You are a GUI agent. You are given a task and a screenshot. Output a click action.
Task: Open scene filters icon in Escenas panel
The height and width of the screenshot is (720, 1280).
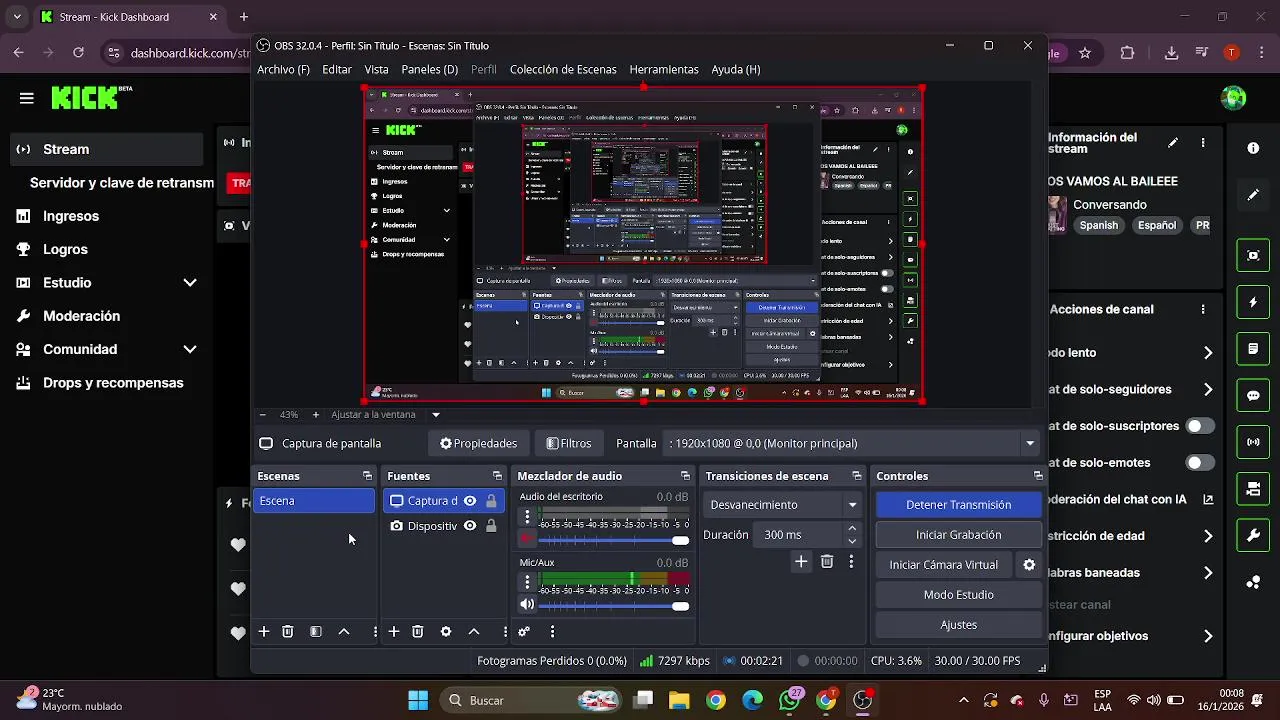click(316, 632)
